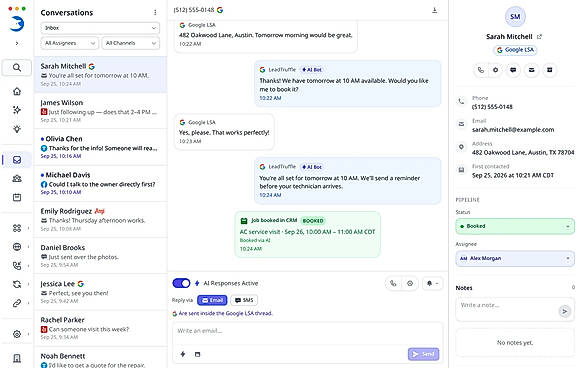Click the 482 Oakwood Lane address in profile
This screenshot has height=368, width=581.
tap(523, 152)
